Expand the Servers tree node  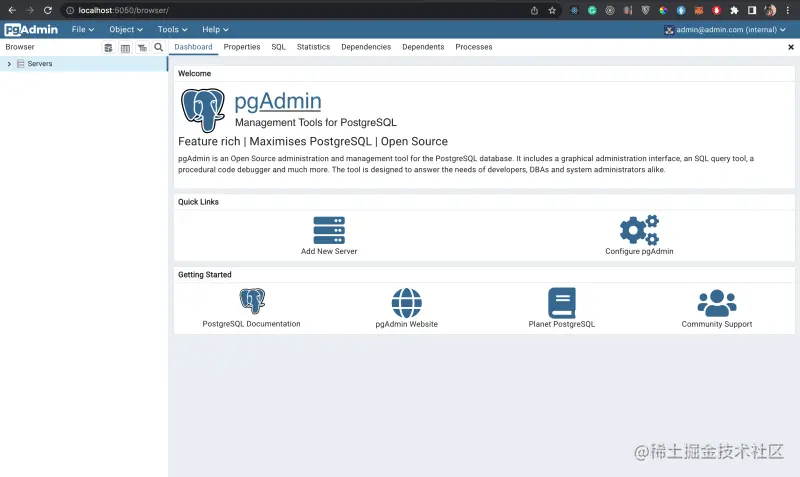coord(9,64)
